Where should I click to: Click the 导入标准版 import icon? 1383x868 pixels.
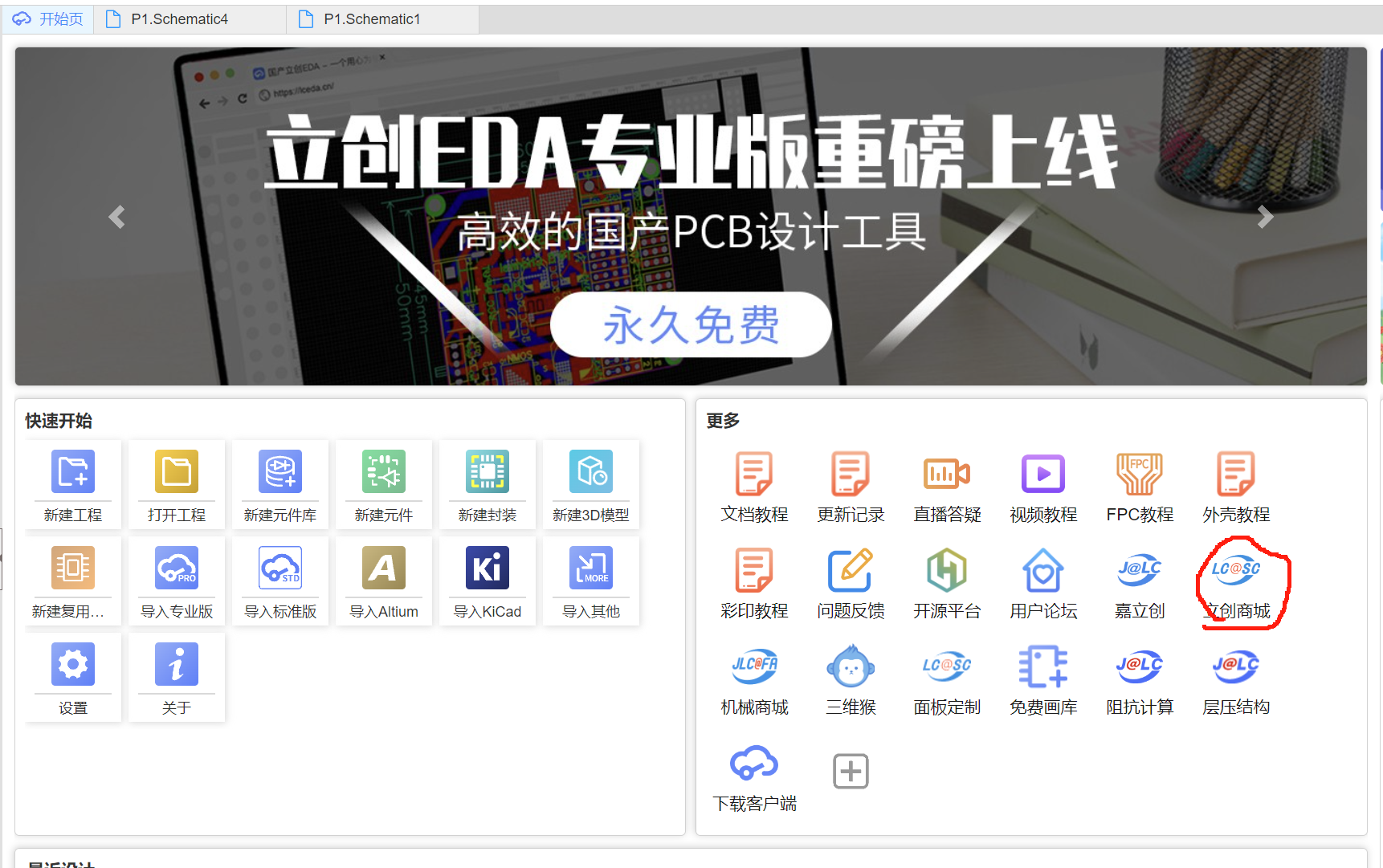pyautogui.click(x=280, y=568)
